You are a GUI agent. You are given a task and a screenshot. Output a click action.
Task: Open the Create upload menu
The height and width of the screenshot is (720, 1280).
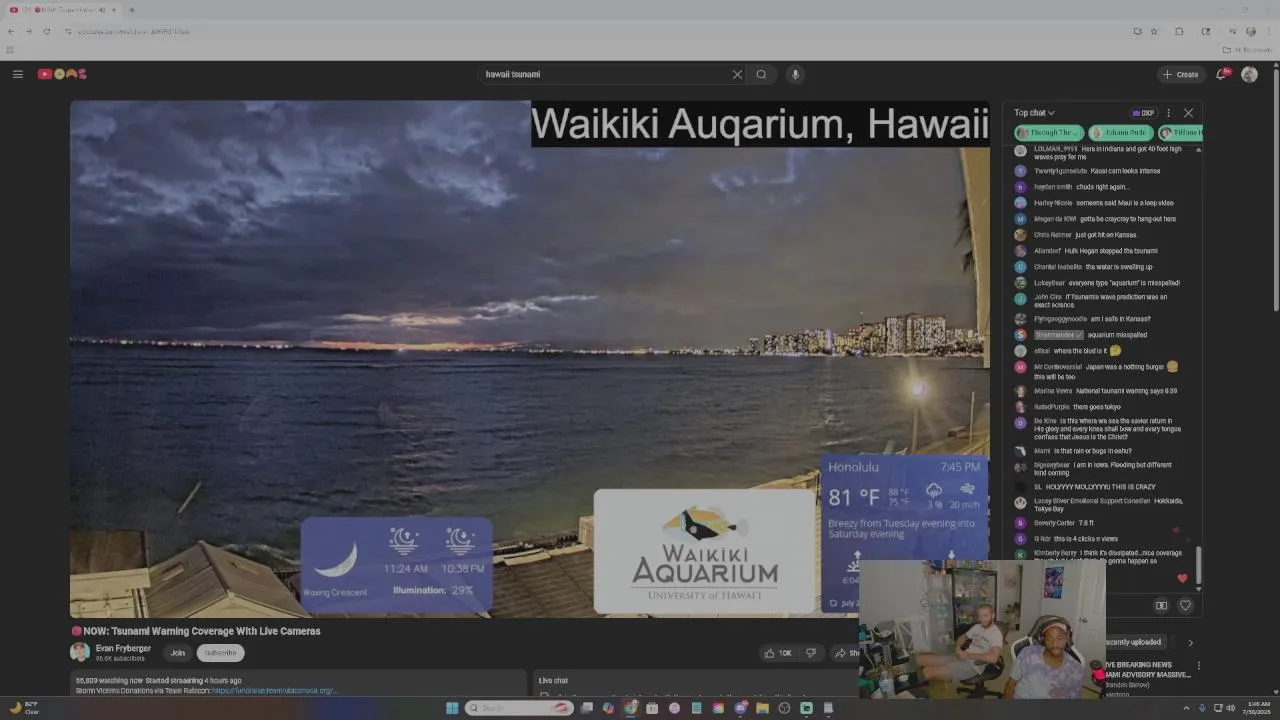pos(1180,74)
